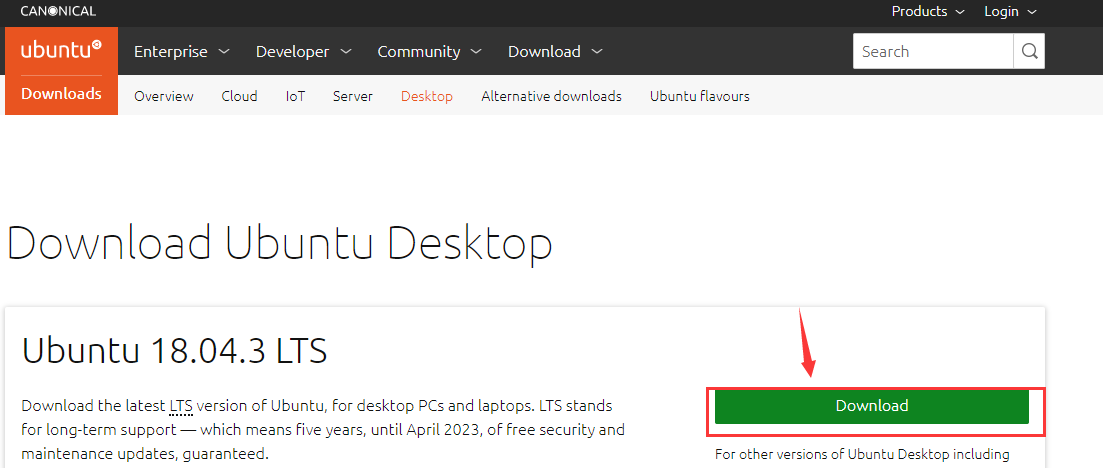This screenshot has width=1103, height=468.
Task: Select the Cloud tab
Action: tap(239, 96)
